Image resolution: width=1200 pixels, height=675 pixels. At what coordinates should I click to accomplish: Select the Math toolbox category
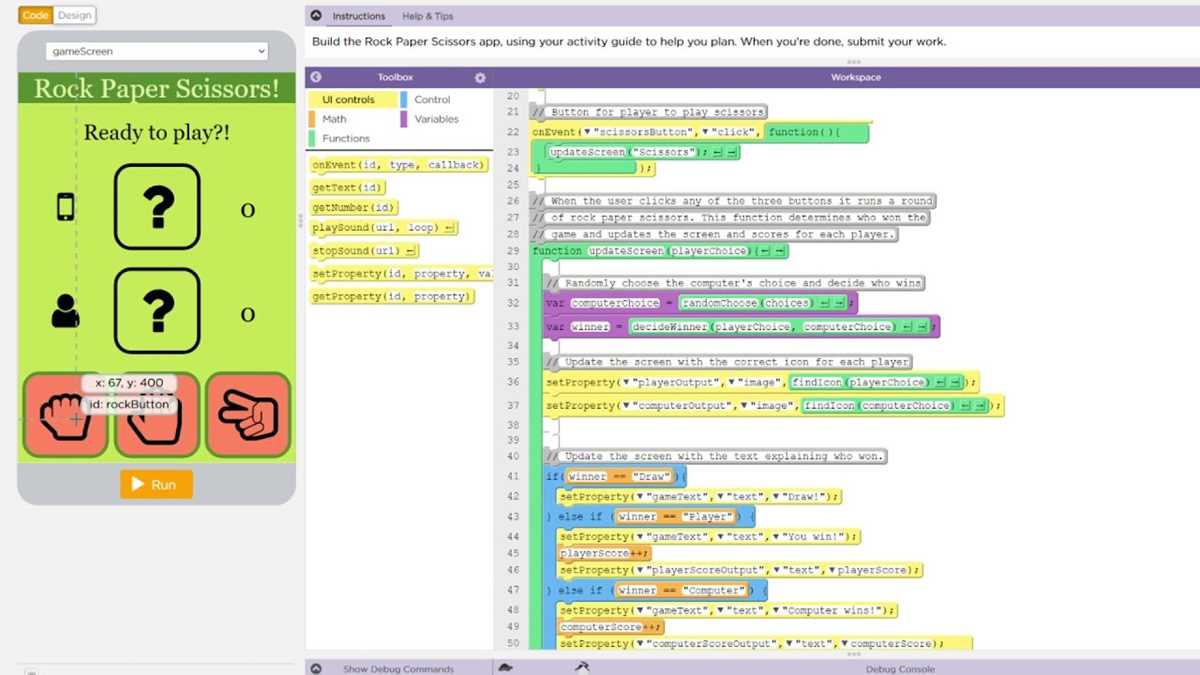[334, 119]
